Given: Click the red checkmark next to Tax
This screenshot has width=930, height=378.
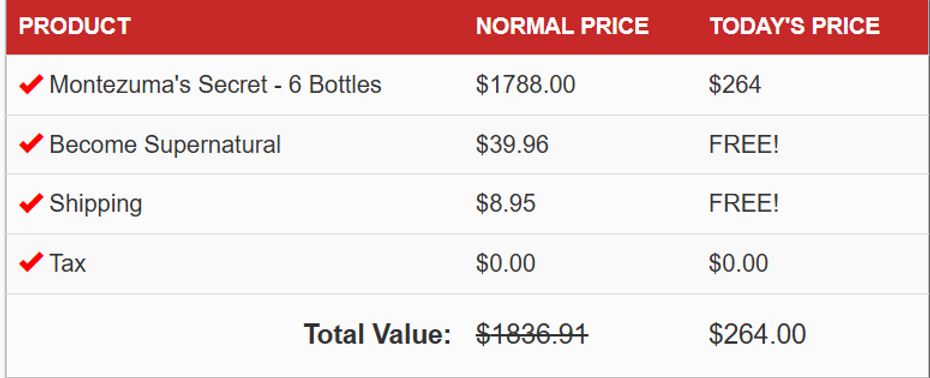Looking at the screenshot, I should (x=31, y=263).
